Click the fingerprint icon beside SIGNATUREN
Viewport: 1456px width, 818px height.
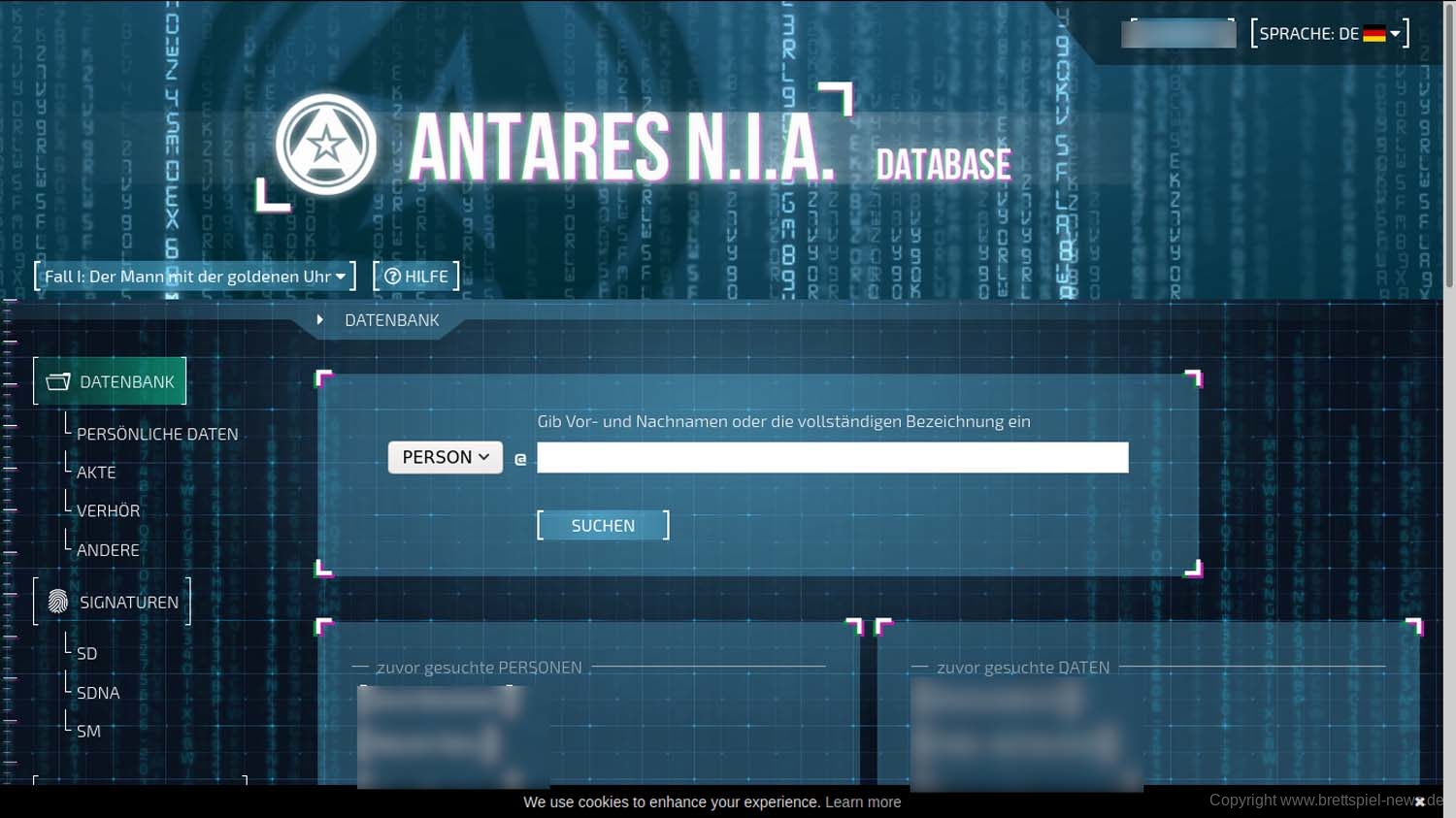[x=58, y=603]
